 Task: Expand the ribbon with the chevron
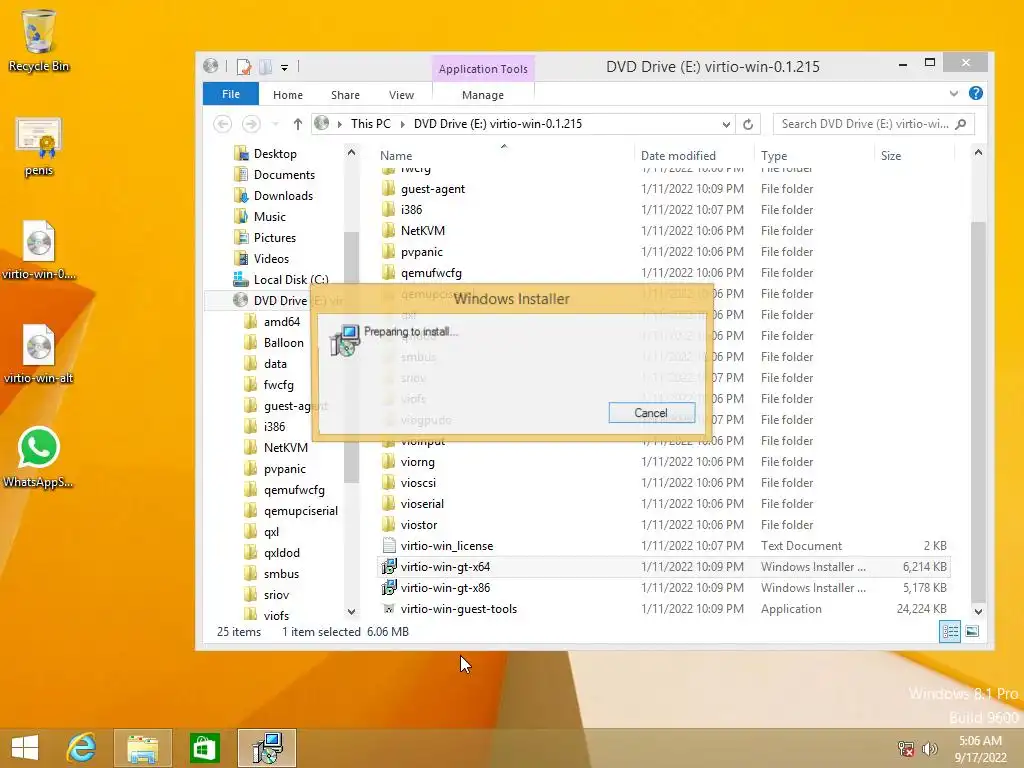click(x=953, y=93)
